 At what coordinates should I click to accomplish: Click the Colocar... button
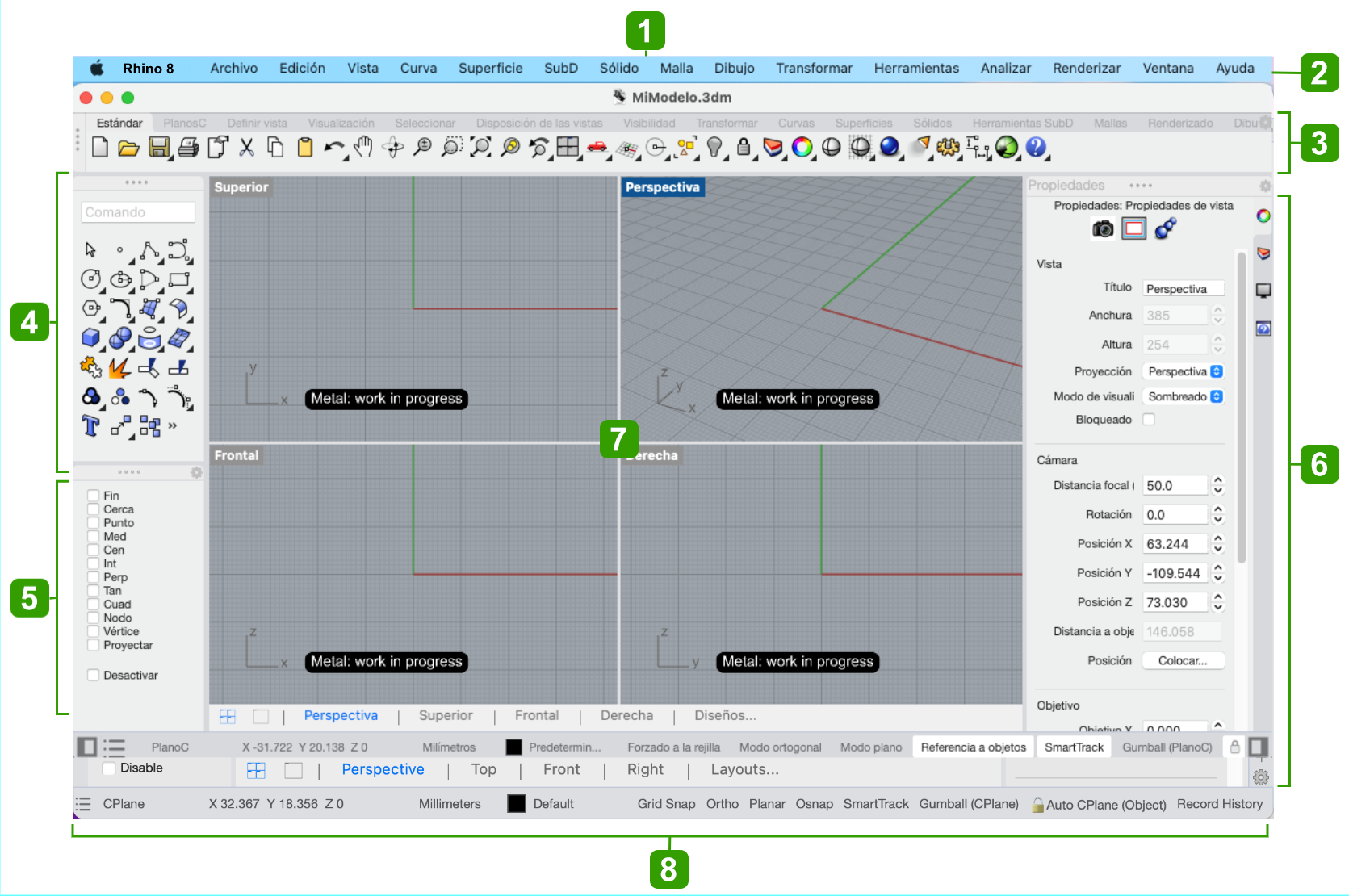[1183, 661]
